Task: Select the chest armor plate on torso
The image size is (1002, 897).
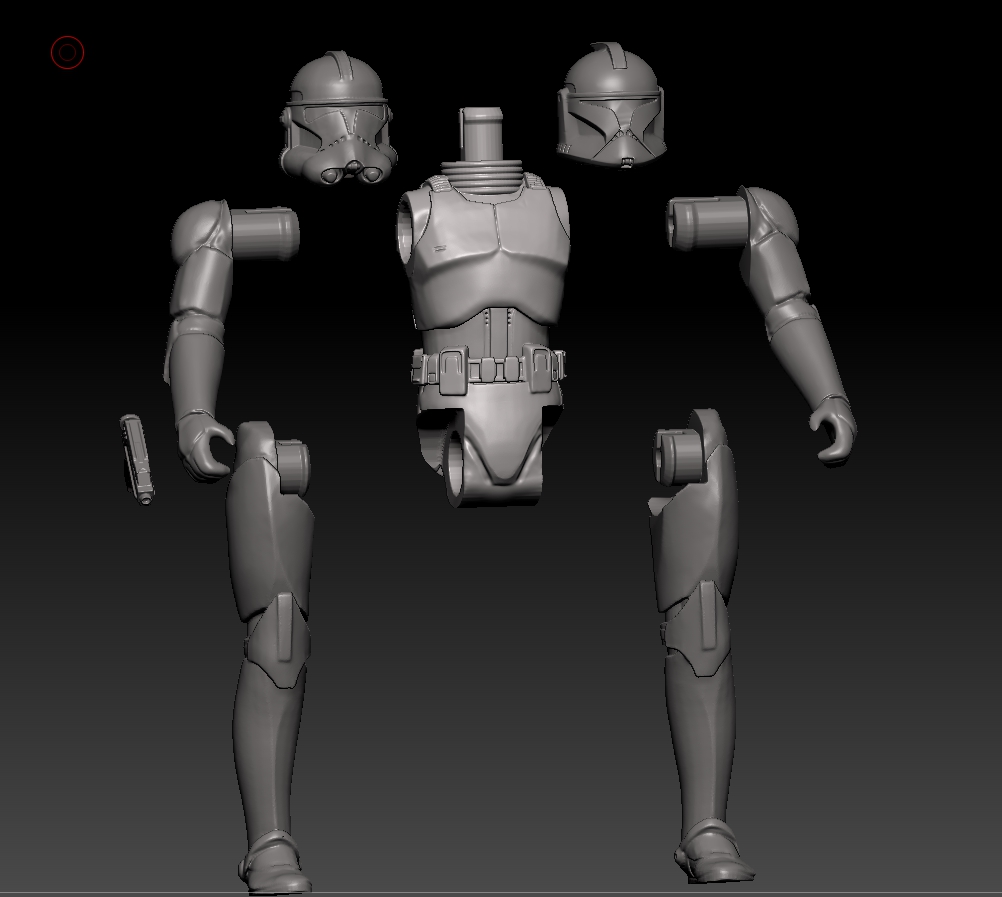Action: point(492,250)
